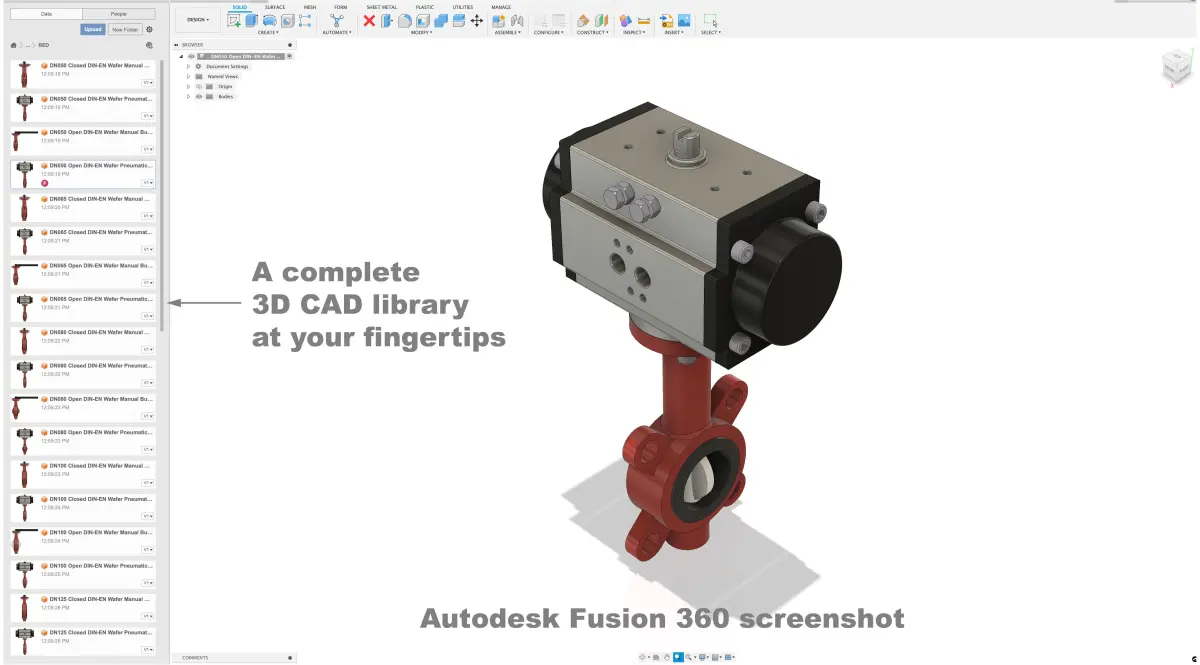1200x665 pixels.
Task: Click the data panel vertical scrollbar
Action: pyautogui.click(x=162, y=195)
